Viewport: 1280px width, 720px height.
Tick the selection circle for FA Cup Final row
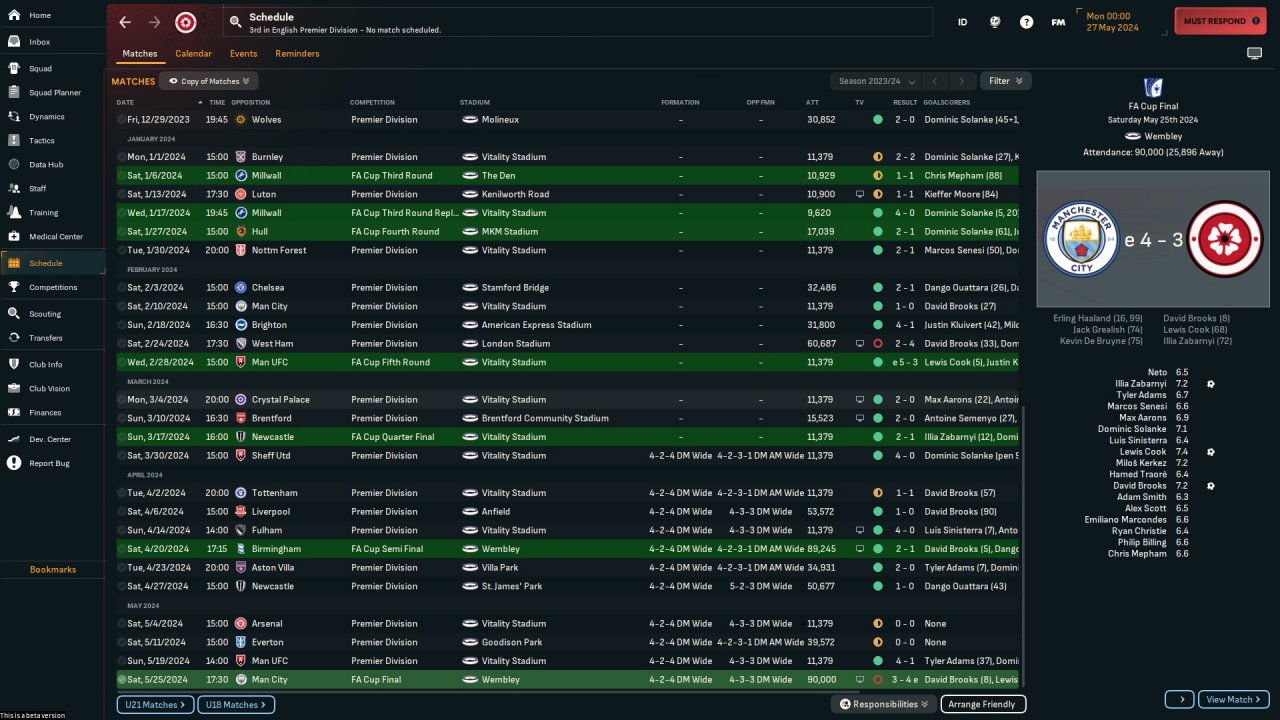click(122, 680)
